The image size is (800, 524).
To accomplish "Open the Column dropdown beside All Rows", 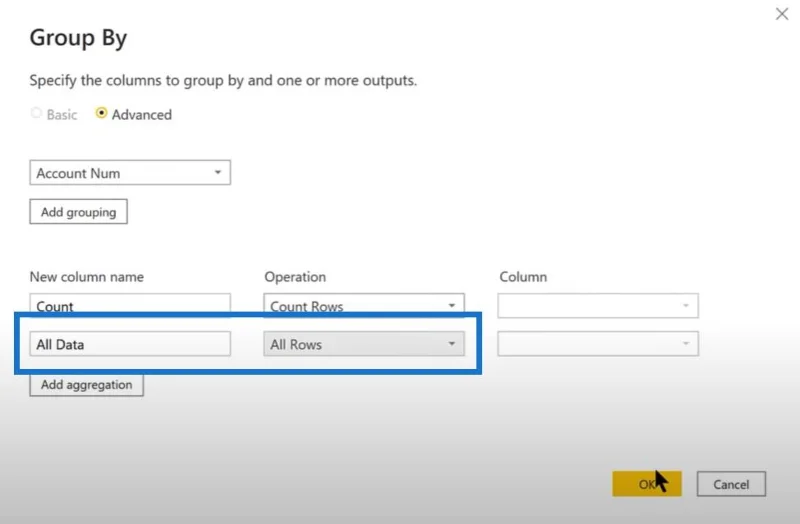I will pyautogui.click(x=598, y=344).
